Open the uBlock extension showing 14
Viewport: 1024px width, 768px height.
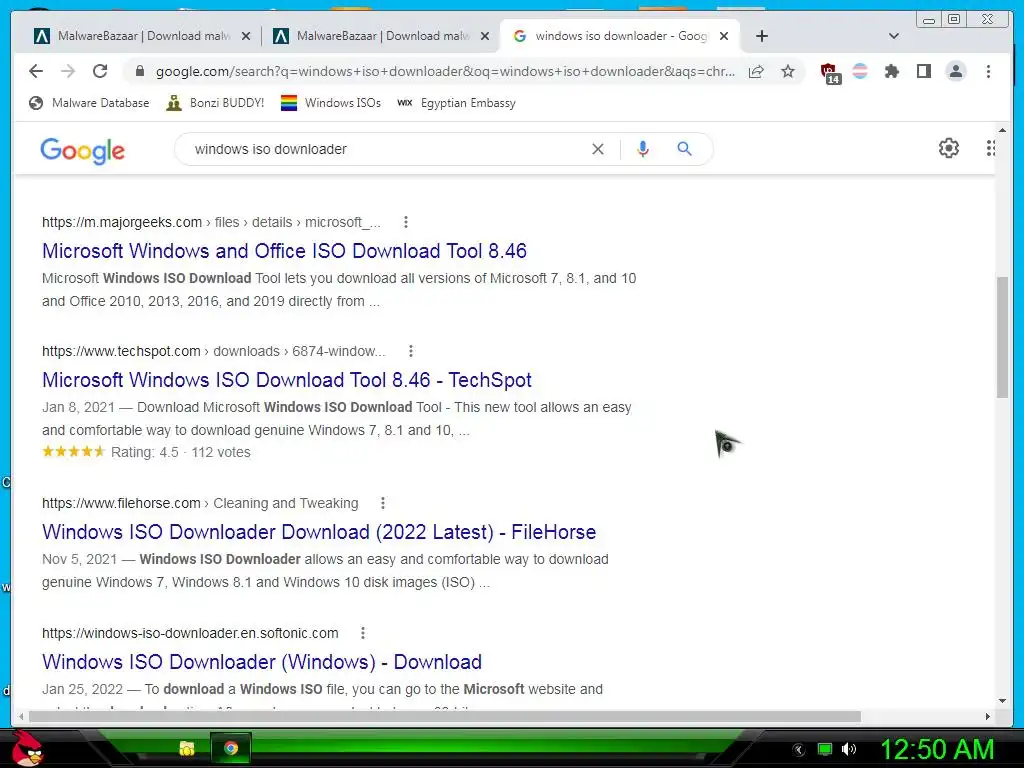click(829, 72)
